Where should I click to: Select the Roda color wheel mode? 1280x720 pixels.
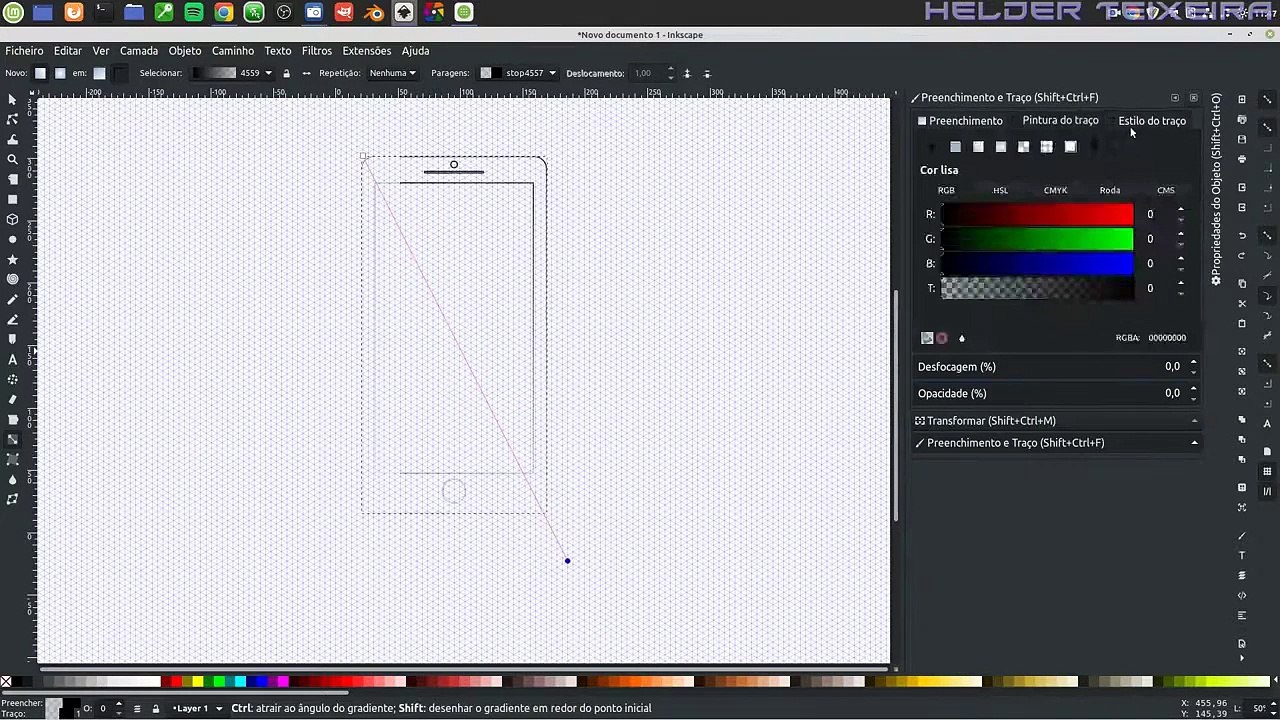(x=1110, y=190)
